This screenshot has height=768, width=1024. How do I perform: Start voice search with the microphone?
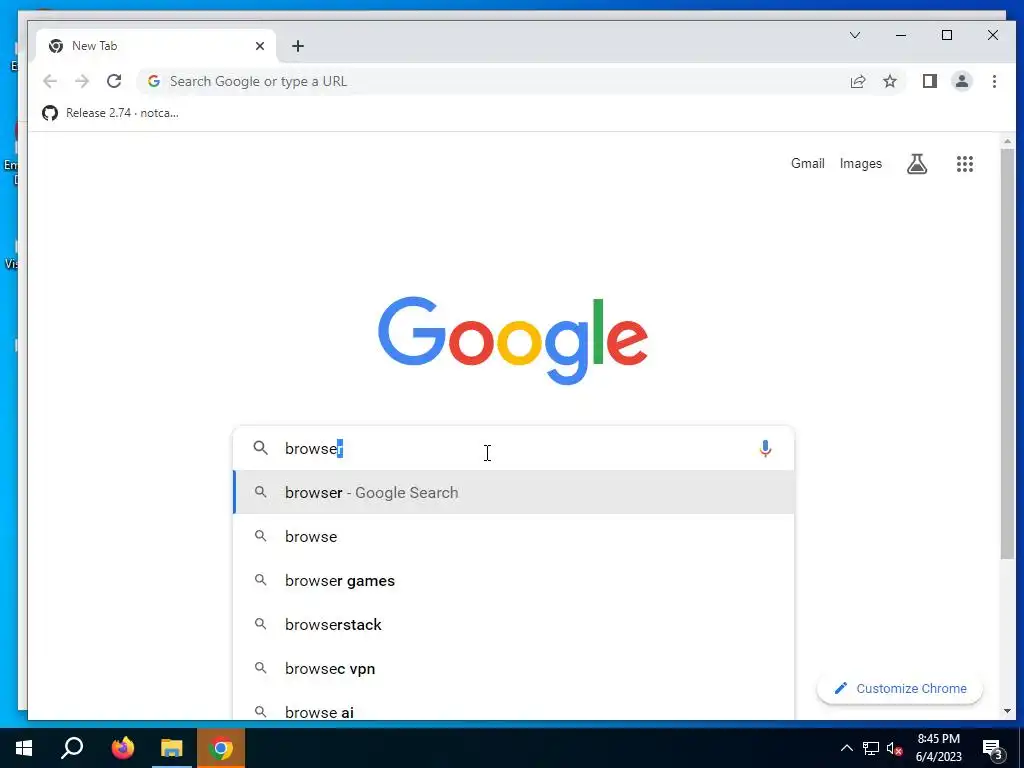tap(765, 449)
